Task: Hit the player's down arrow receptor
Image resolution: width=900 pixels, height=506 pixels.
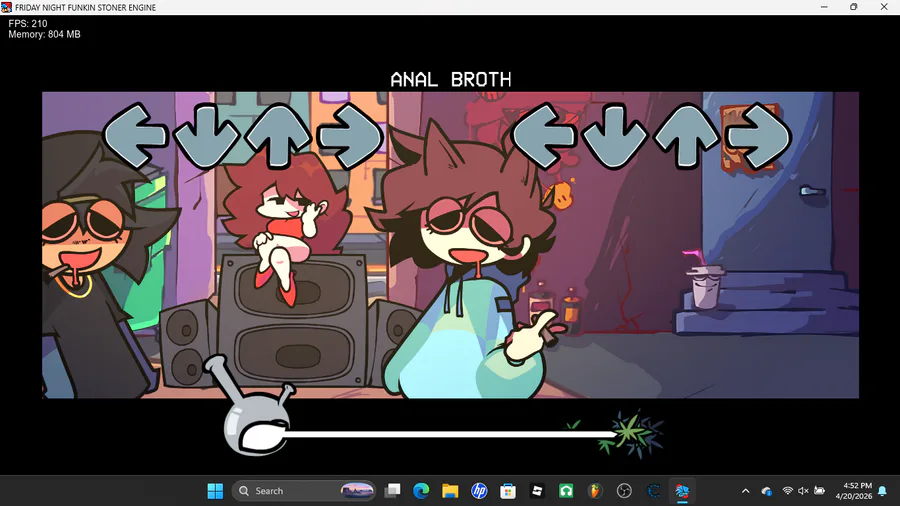Action: pos(614,136)
